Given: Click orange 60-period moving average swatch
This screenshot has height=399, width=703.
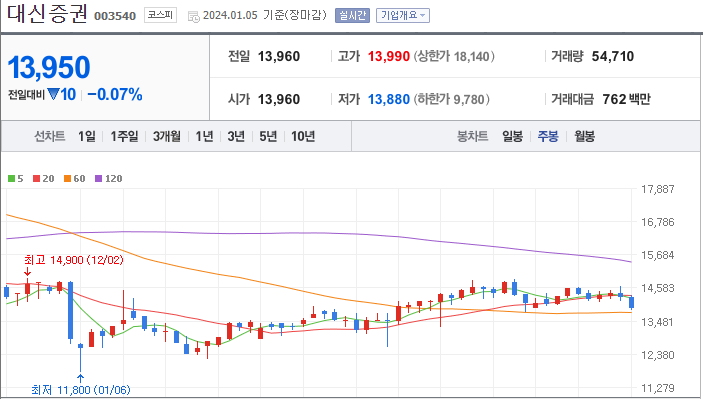Looking at the screenshot, I should pyautogui.click(x=67, y=178).
